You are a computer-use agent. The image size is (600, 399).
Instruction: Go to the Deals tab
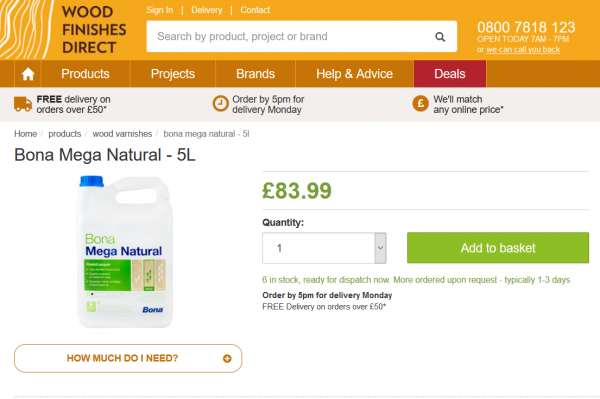click(x=450, y=74)
